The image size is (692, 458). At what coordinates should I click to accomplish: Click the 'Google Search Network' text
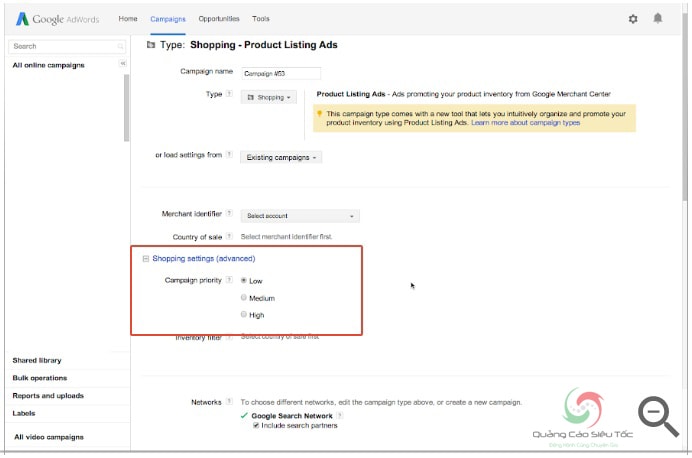[x=292, y=416]
